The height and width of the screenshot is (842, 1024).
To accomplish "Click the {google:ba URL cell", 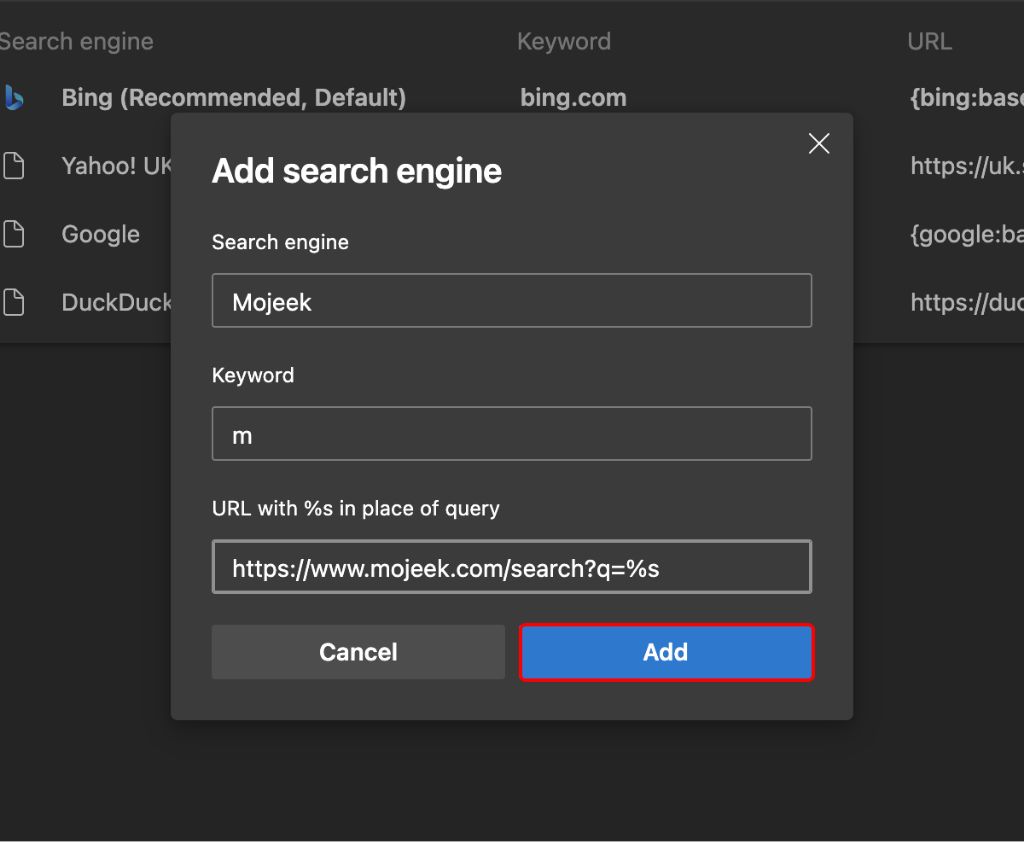I will [967, 235].
